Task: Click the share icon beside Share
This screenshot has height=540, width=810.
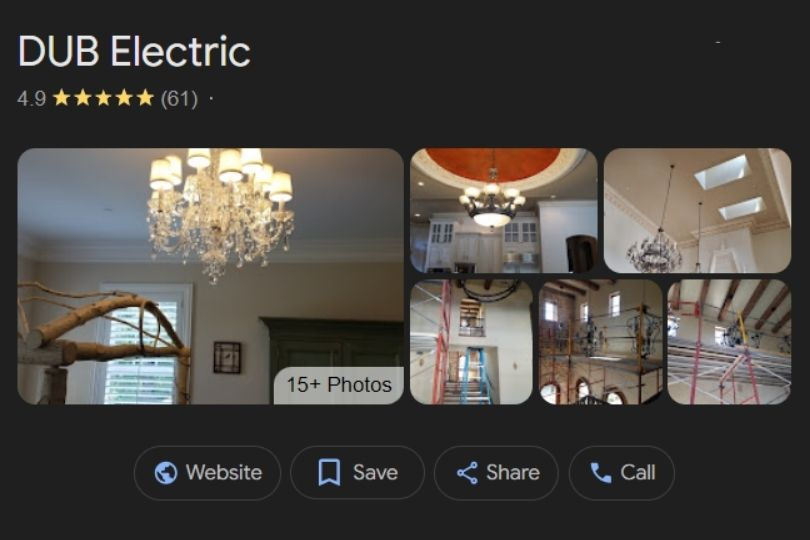Action: [467, 473]
